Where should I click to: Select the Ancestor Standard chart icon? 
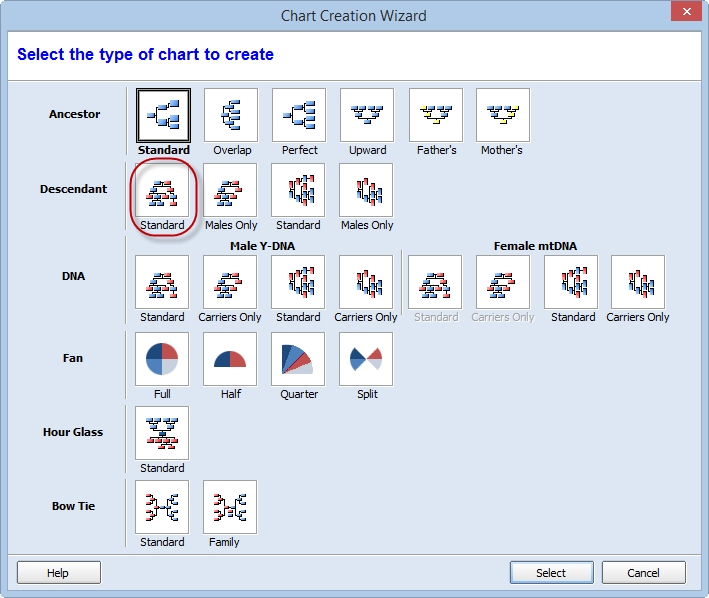click(163, 115)
